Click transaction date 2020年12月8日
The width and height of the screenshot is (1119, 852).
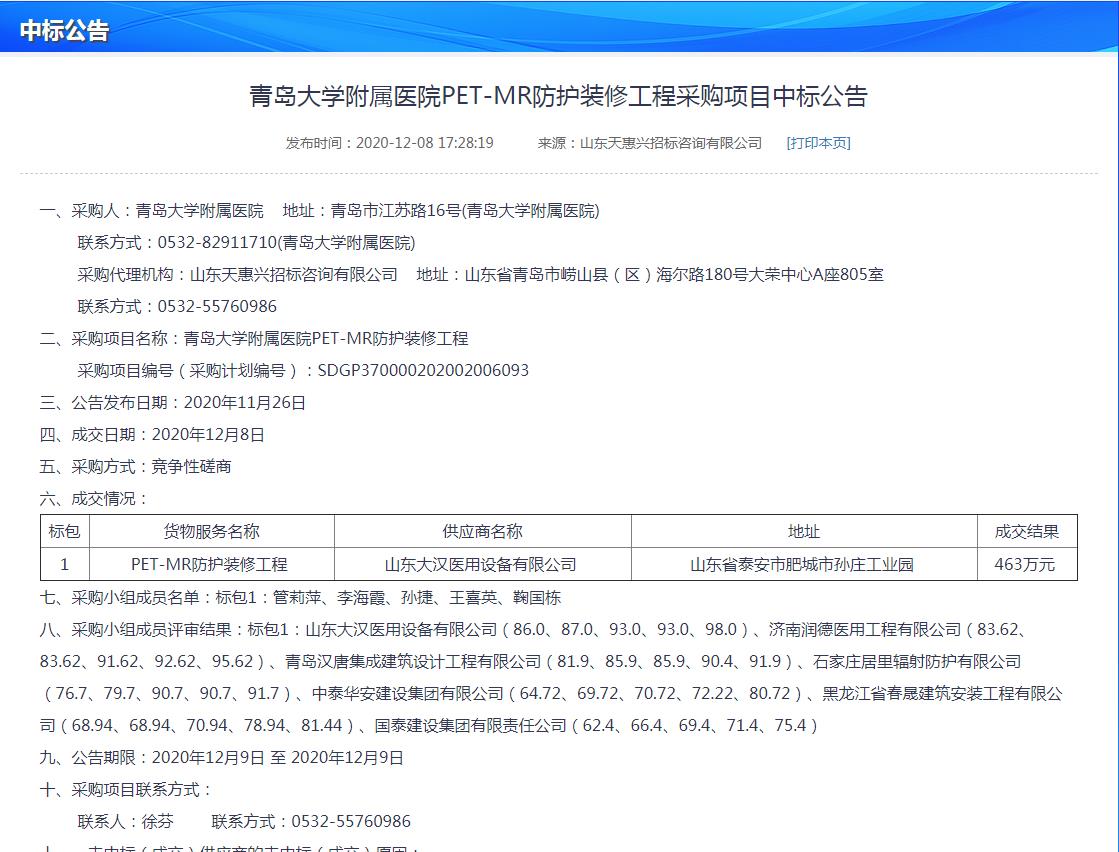208,435
